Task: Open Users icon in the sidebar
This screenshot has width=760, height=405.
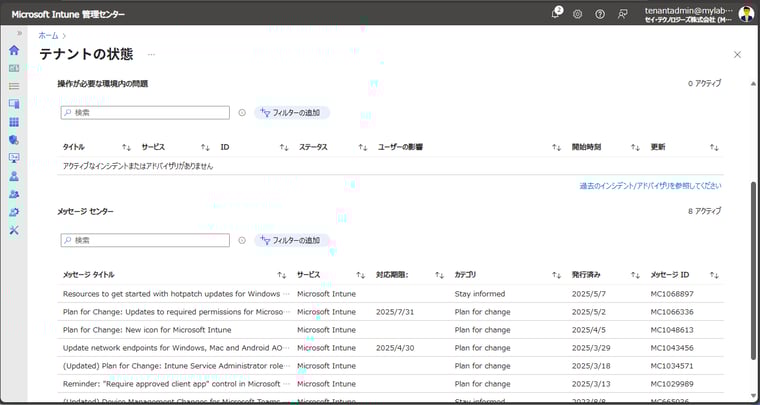Action: click(14, 176)
